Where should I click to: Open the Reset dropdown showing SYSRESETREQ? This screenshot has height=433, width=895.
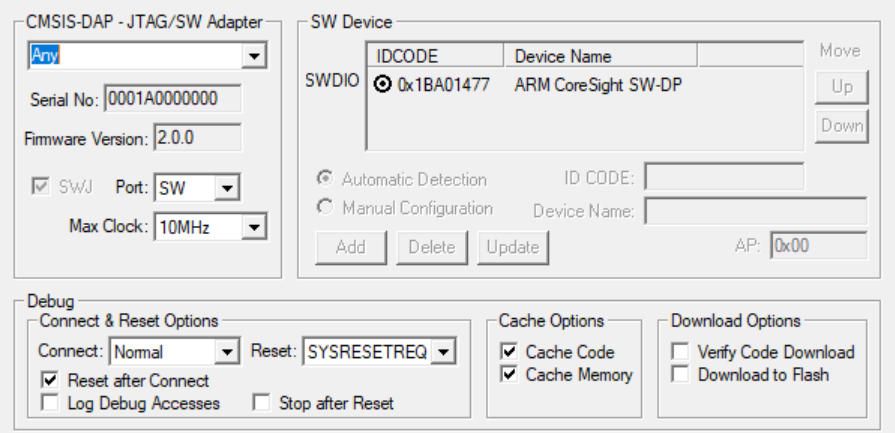click(378, 351)
